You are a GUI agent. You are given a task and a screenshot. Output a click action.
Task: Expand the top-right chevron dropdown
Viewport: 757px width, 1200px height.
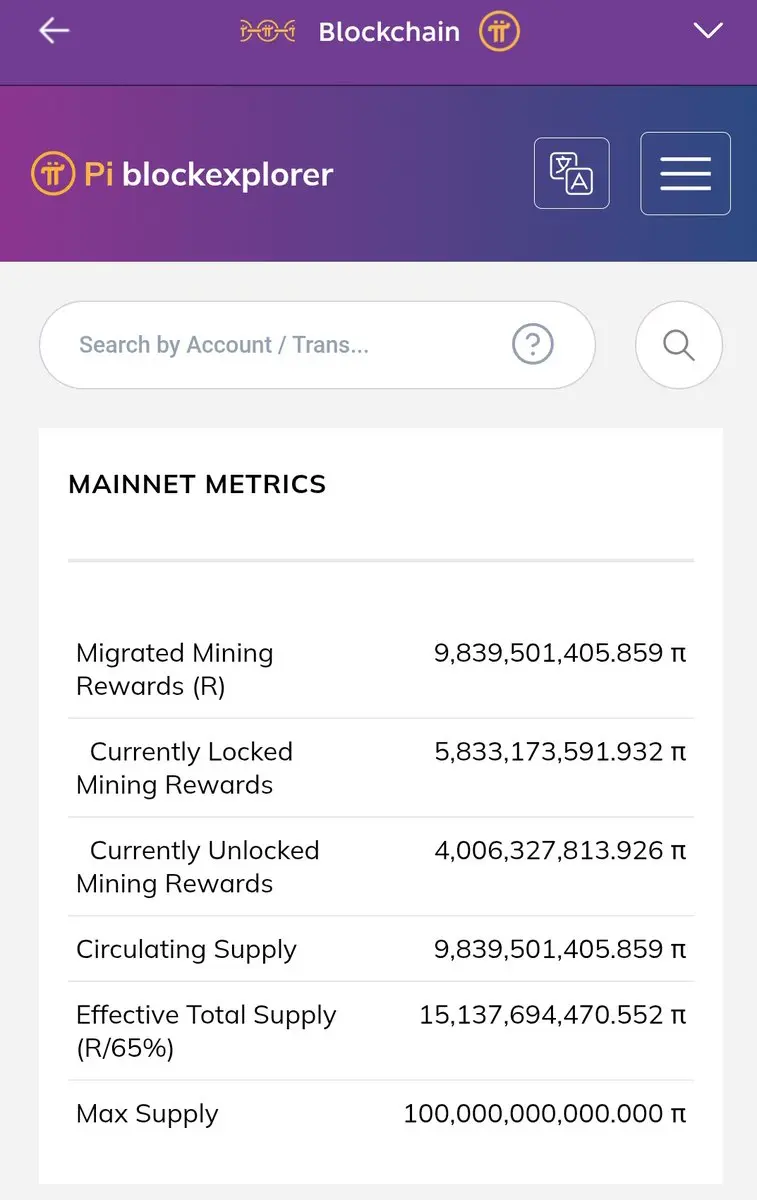click(x=708, y=31)
